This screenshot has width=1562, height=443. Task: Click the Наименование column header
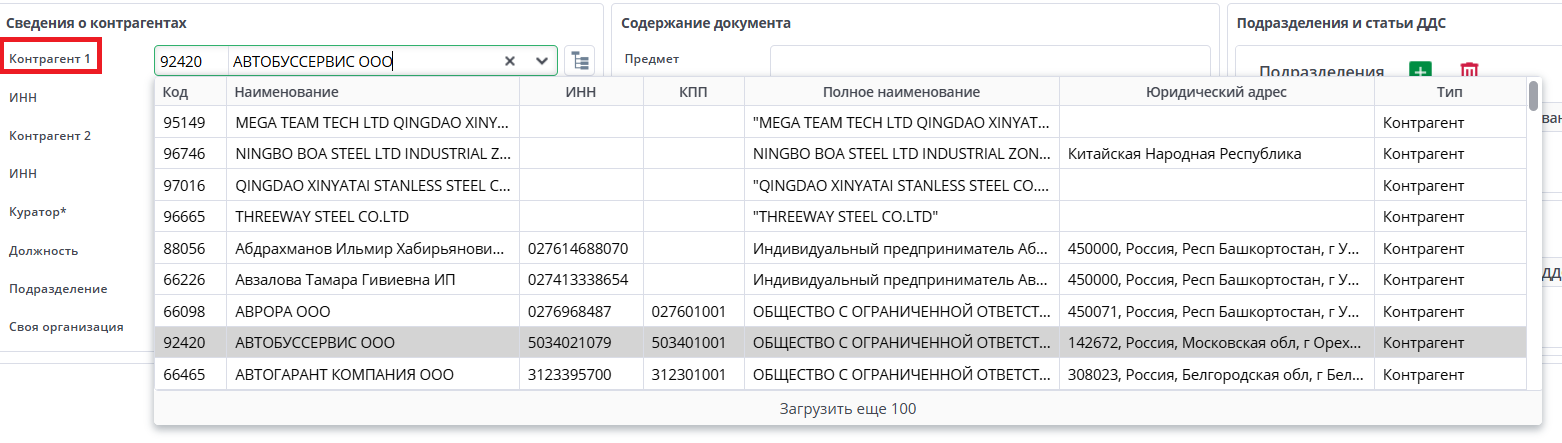pos(372,92)
